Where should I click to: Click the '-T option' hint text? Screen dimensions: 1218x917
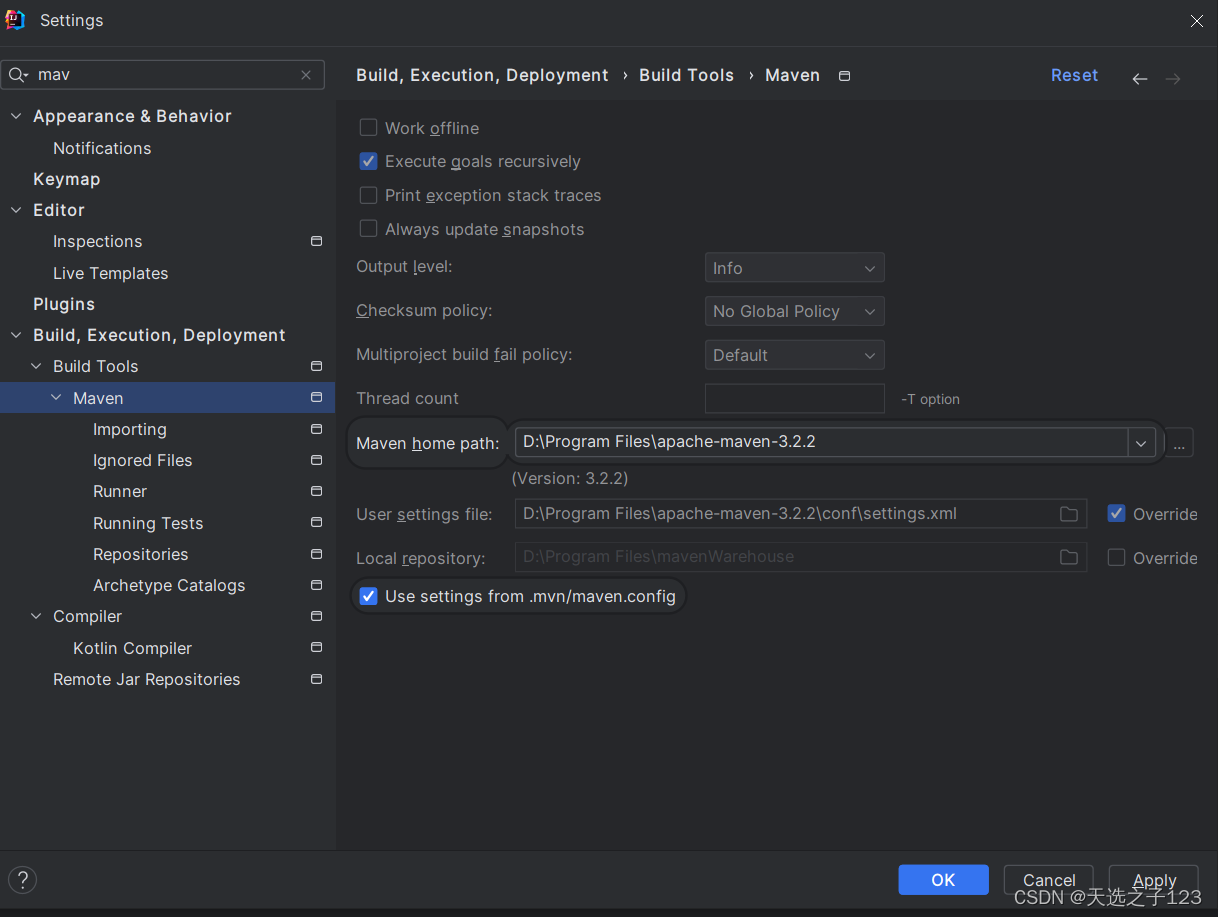pyautogui.click(x=930, y=399)
